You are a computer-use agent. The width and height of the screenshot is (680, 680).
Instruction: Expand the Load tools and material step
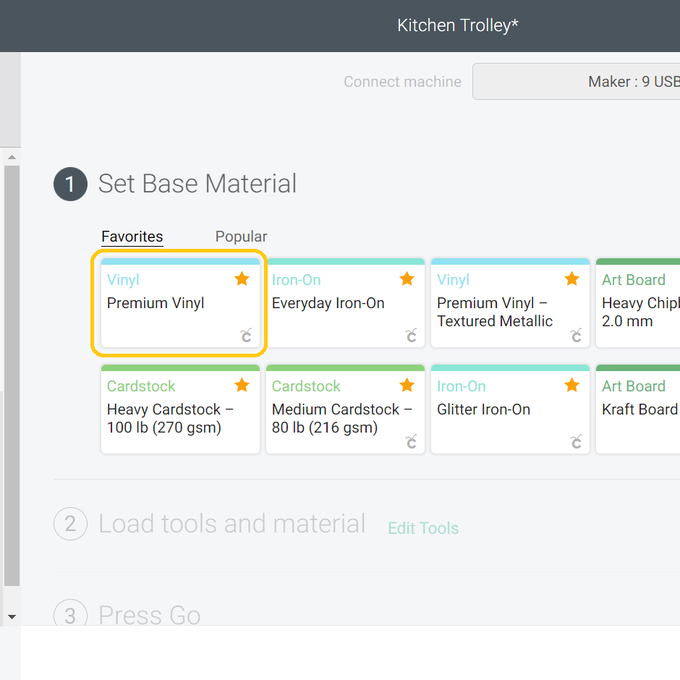point(231,524)
